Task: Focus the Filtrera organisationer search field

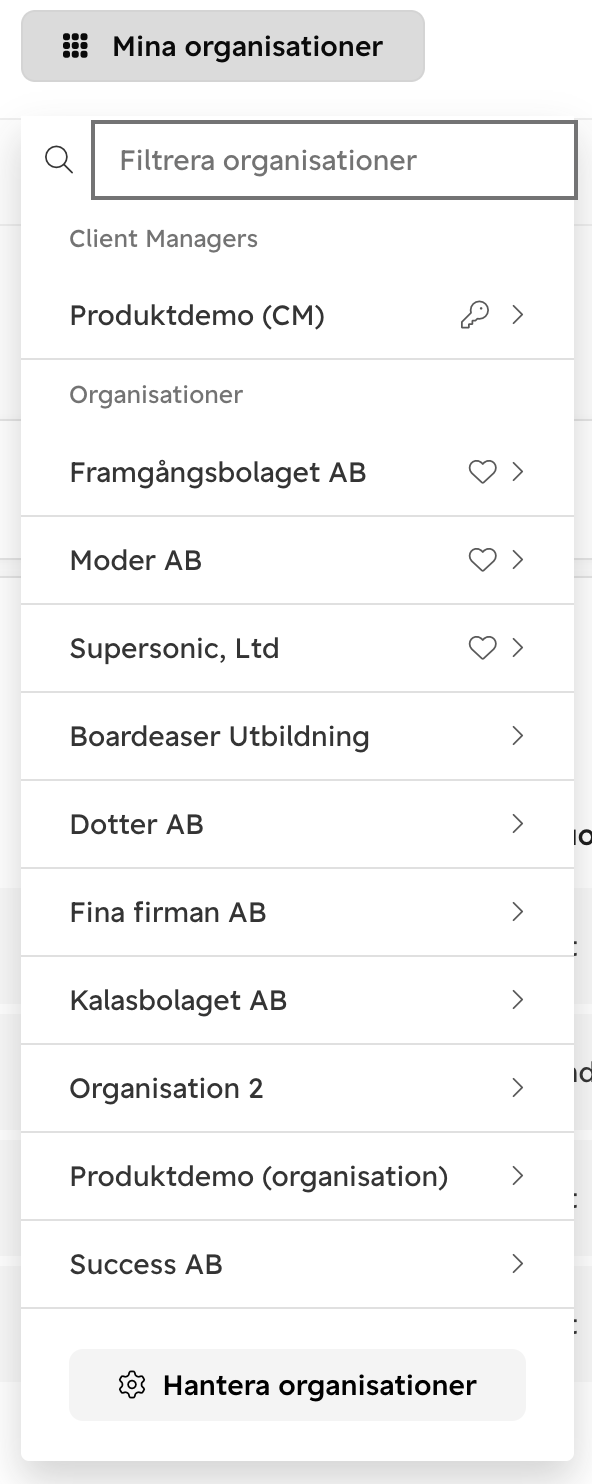Action: click(x=334, y=160)
